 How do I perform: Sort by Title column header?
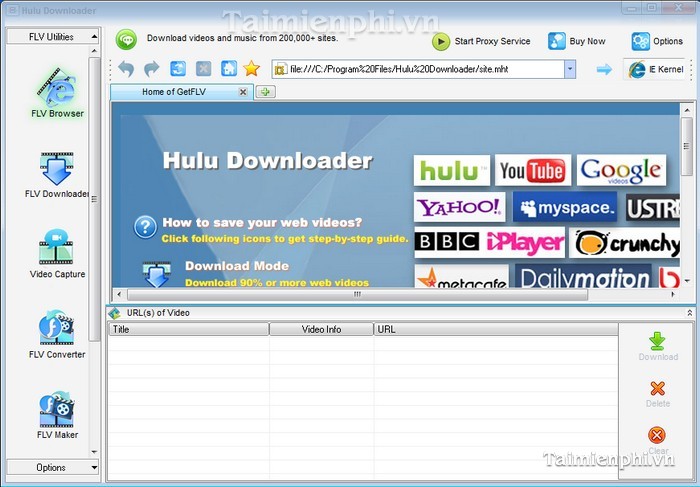189,329
